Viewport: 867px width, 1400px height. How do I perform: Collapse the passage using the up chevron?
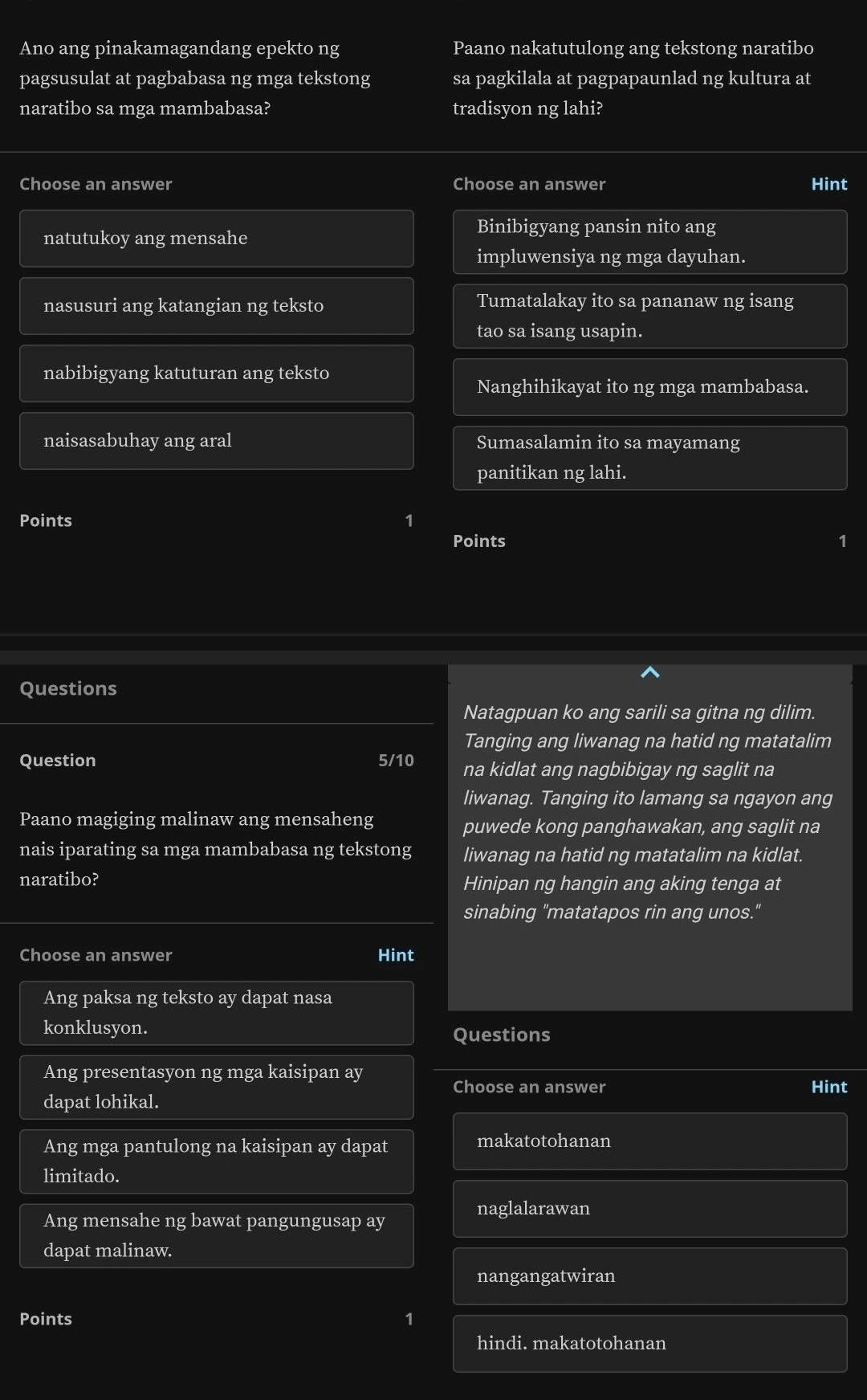click(x=650, y=672)
